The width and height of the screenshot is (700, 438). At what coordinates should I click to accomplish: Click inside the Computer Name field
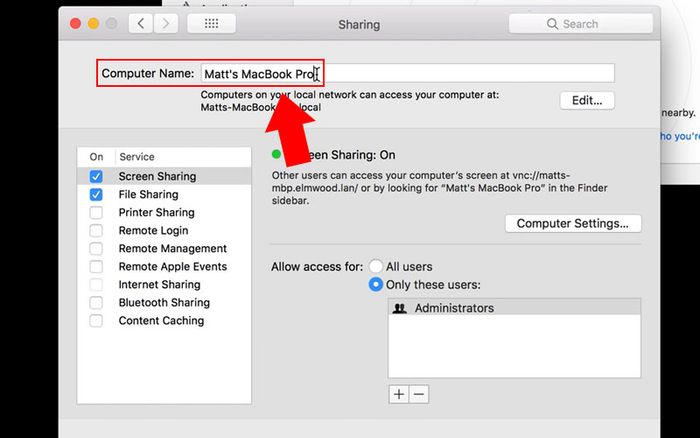[408, 73]
